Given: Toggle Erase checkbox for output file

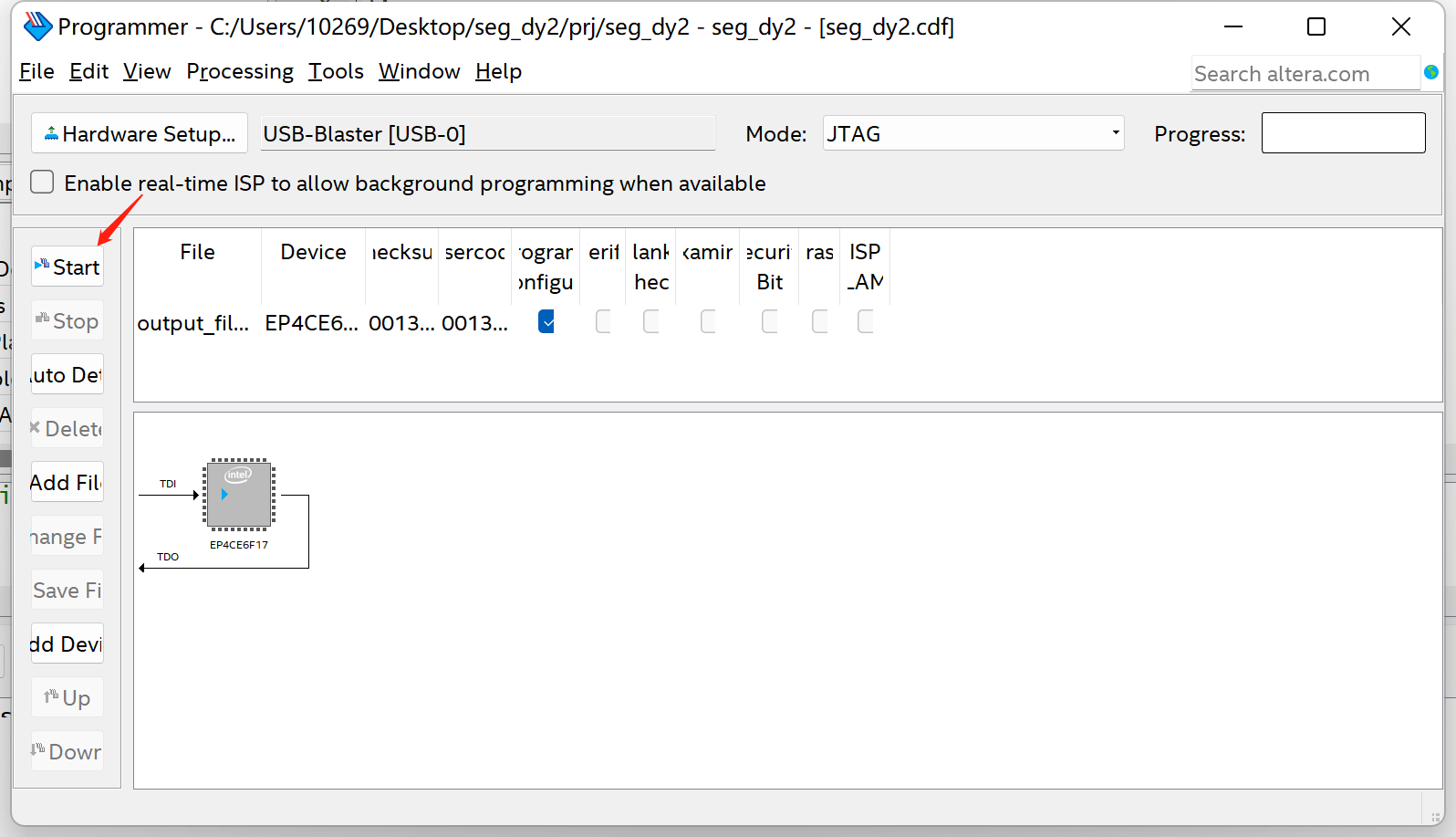Looking at the screenshot, I should tap(820, 321).
